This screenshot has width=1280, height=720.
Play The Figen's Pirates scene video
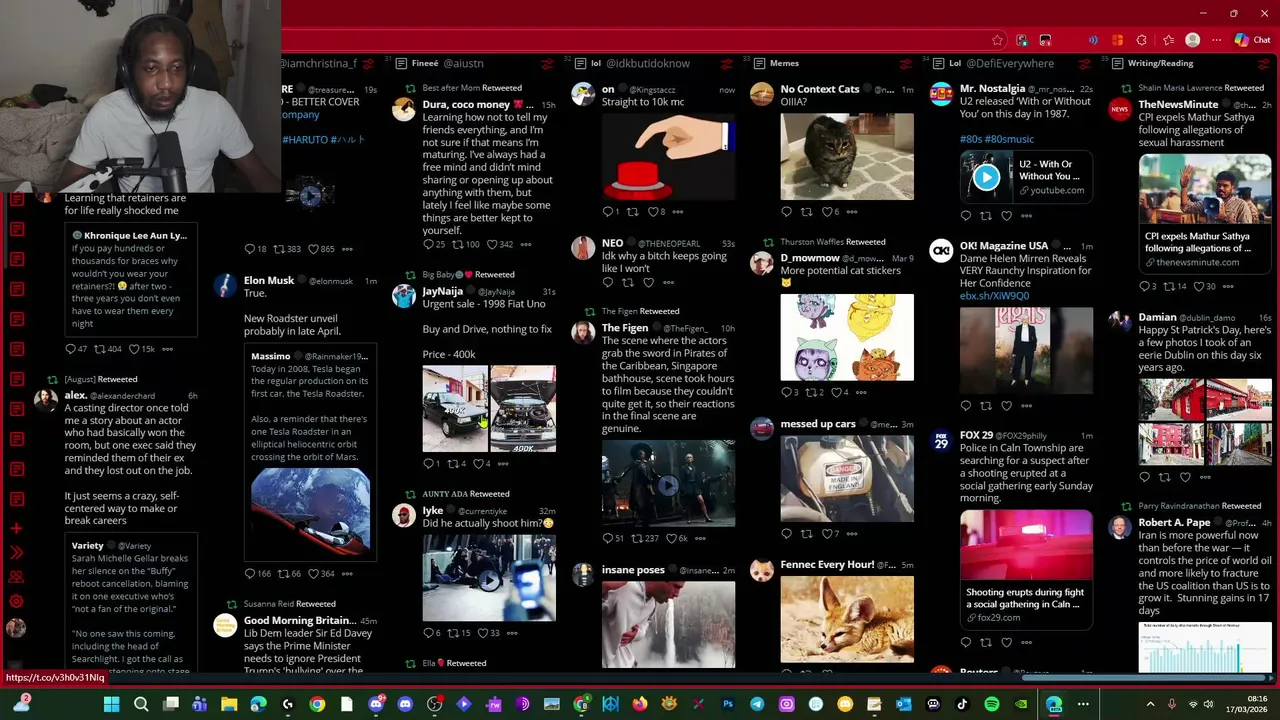668,485
